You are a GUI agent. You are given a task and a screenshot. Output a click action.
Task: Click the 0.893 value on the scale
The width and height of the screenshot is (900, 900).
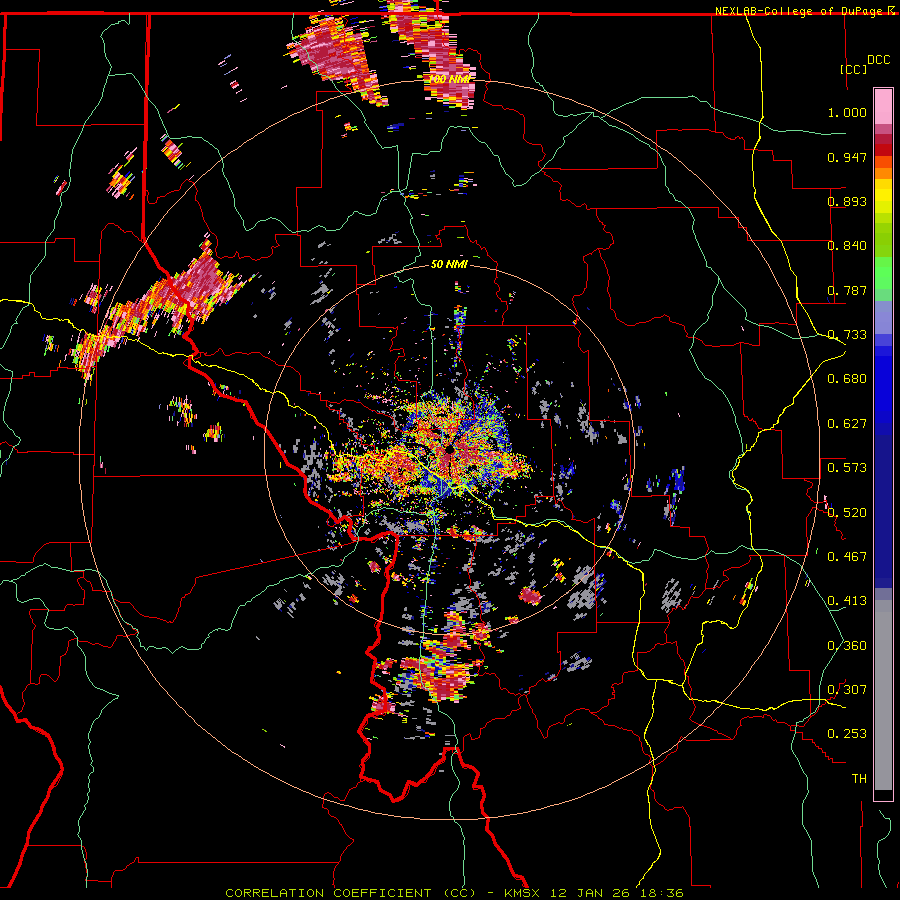coord(847,201)
